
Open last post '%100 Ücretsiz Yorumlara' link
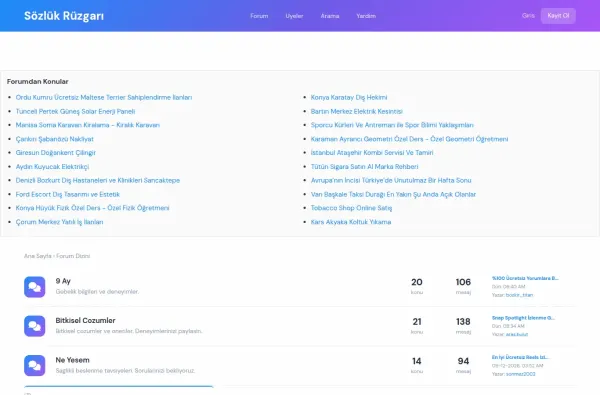525,278
